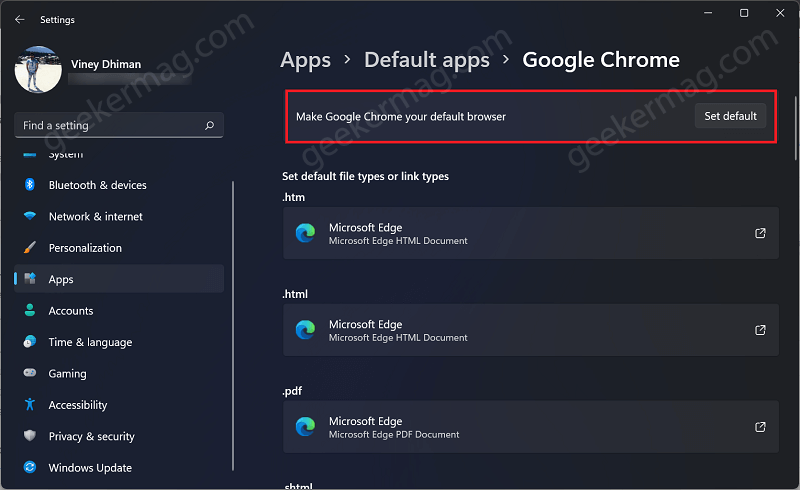This screenshot has width=800, height=490.
Task: Click the Bluetooth icon in sidebar
Action: click(x=30, y=185)
